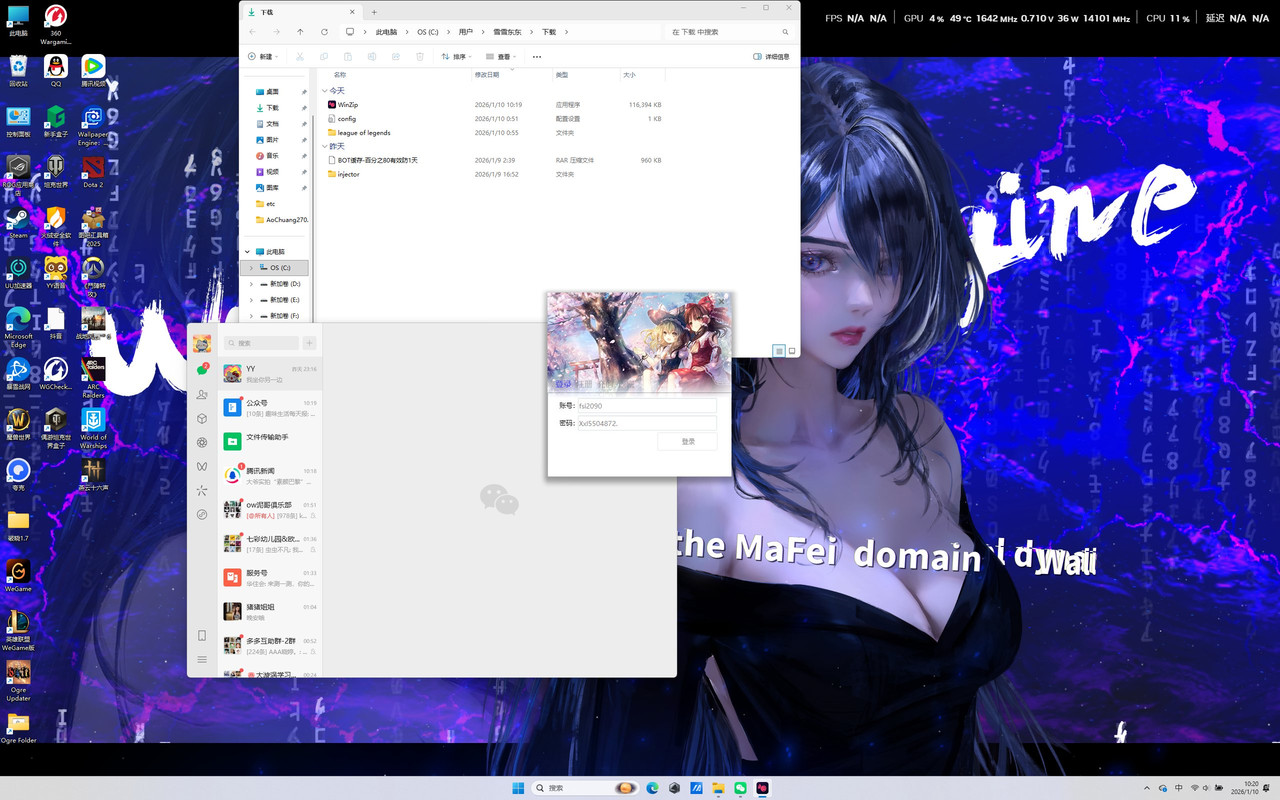The width and height of the screenshot is (1280, 800).
Task: Click the Explorer delete trash icon
Action: [x=420, y=57]
